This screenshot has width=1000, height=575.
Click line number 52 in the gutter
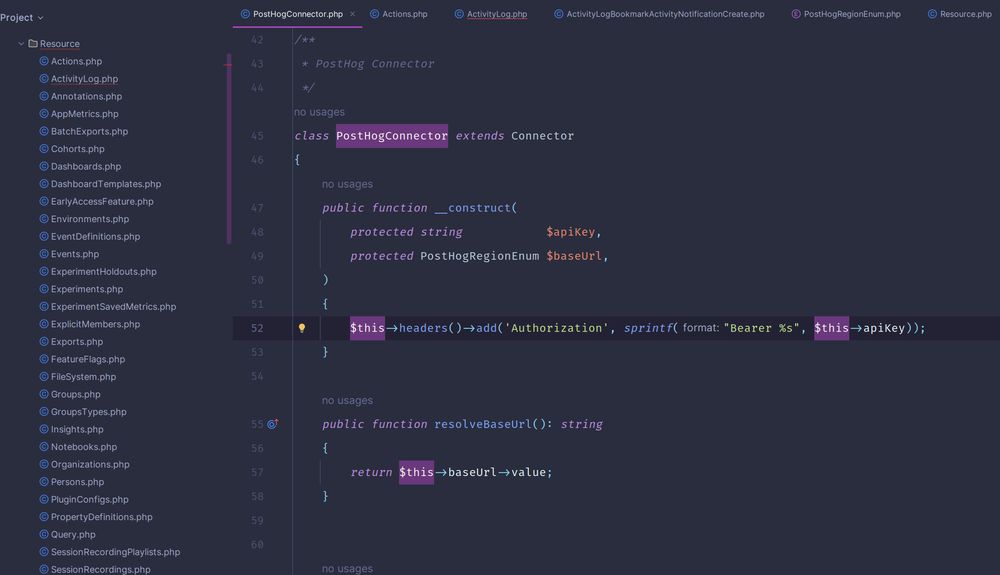[x=257, y=328]
